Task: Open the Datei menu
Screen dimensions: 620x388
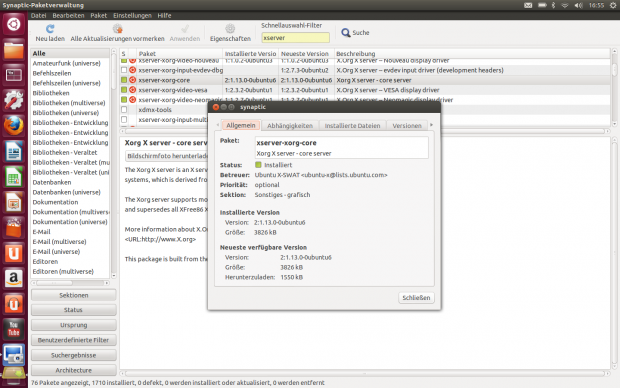Action: [38, 15]
